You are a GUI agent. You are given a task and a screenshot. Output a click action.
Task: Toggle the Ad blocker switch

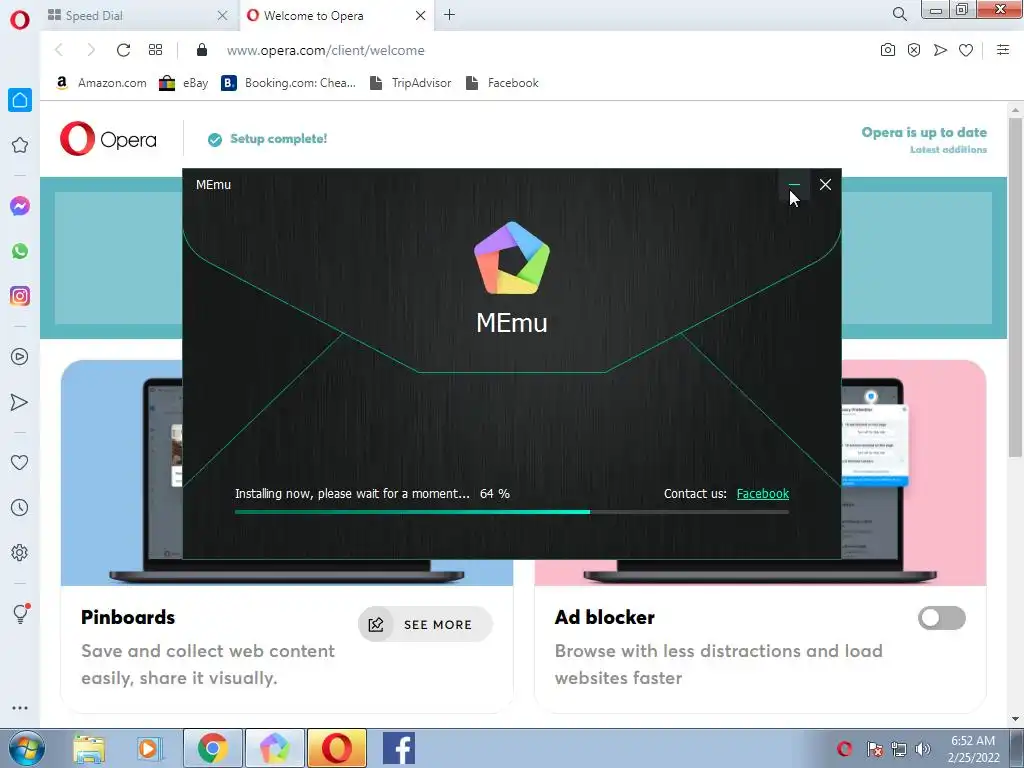pyautogui.click(x=941, y=618)
